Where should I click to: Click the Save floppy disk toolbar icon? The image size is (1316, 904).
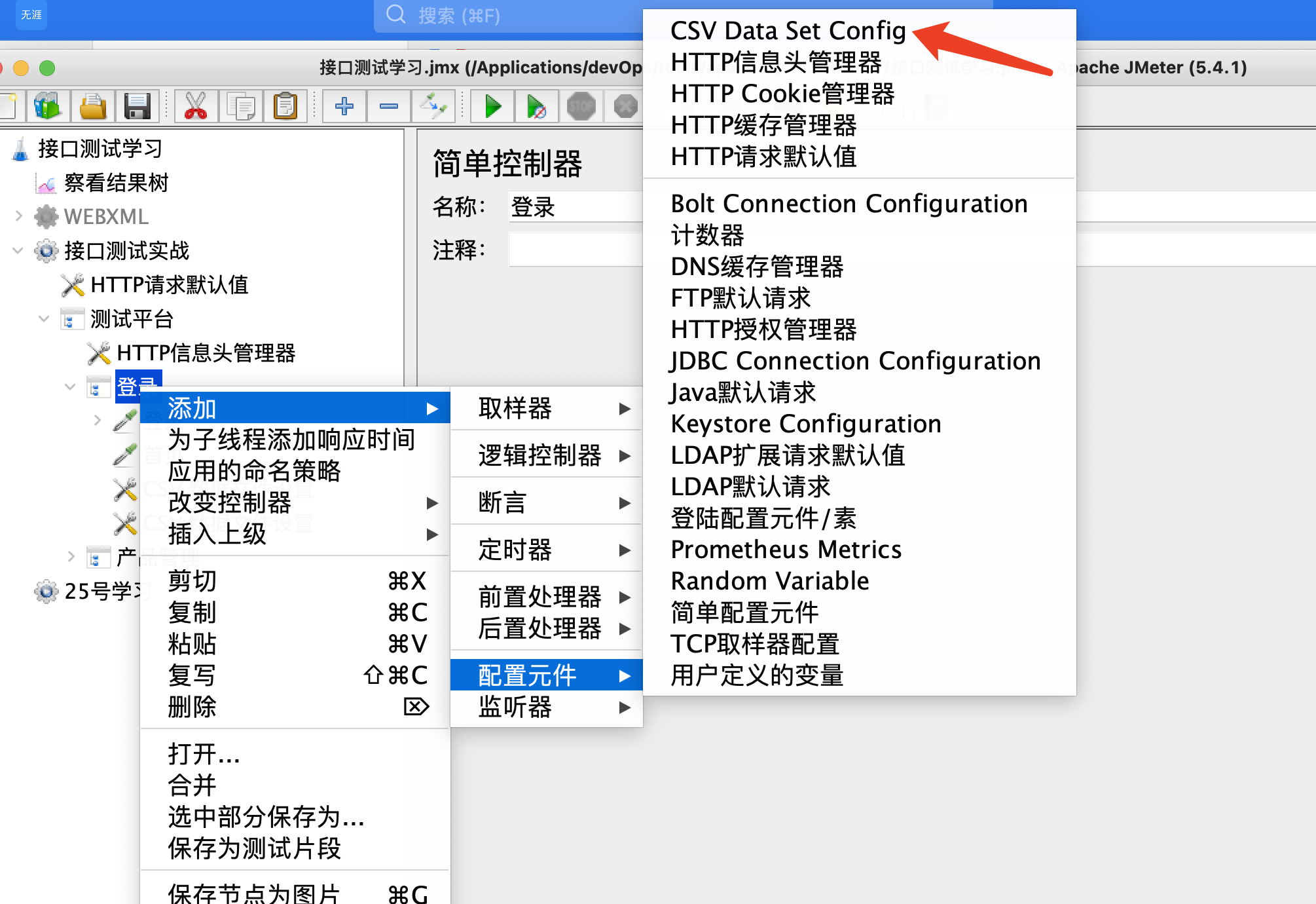[x=137, y=106]
